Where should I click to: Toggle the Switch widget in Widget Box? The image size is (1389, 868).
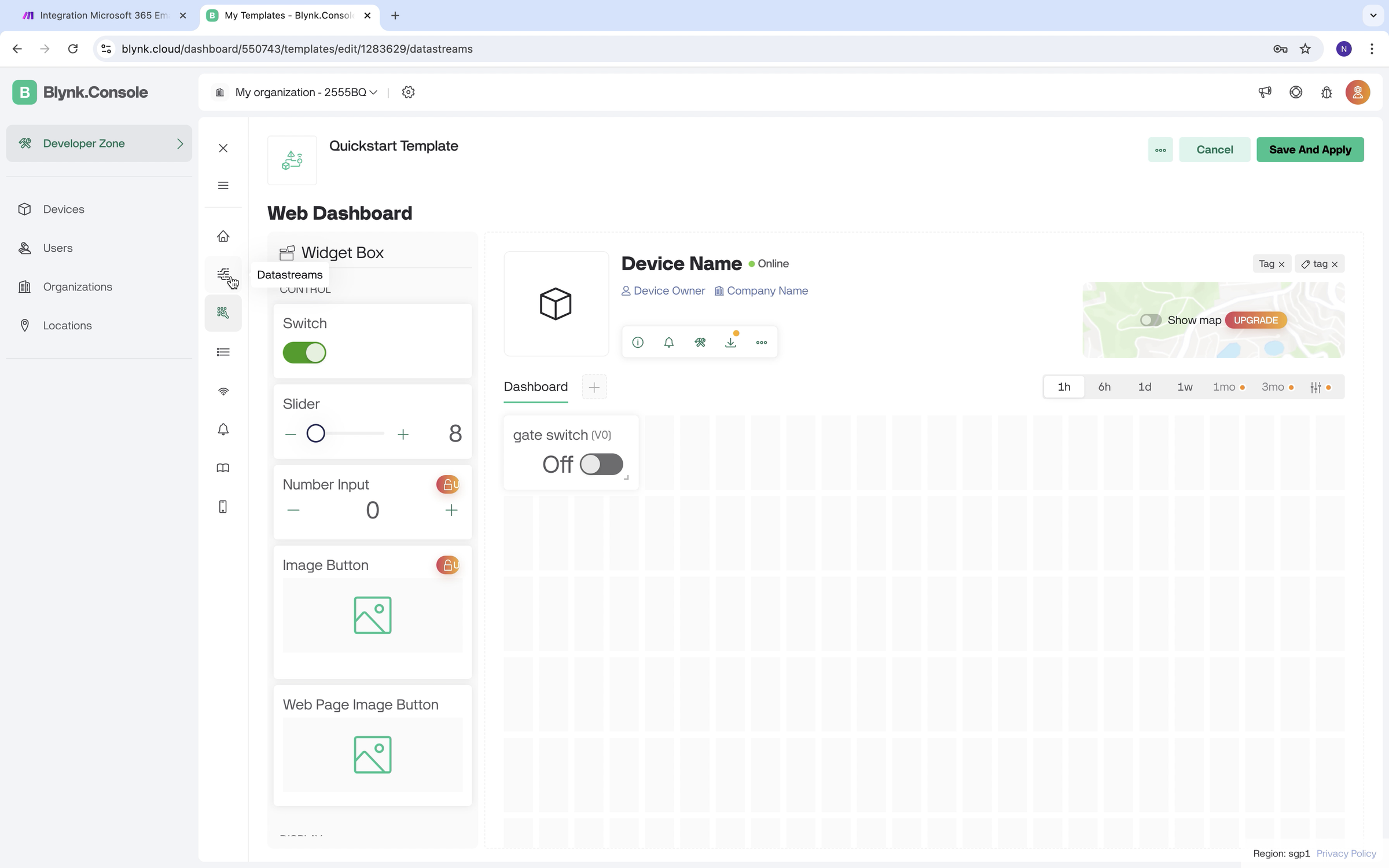pyautogui.click(x=304, y=352)
